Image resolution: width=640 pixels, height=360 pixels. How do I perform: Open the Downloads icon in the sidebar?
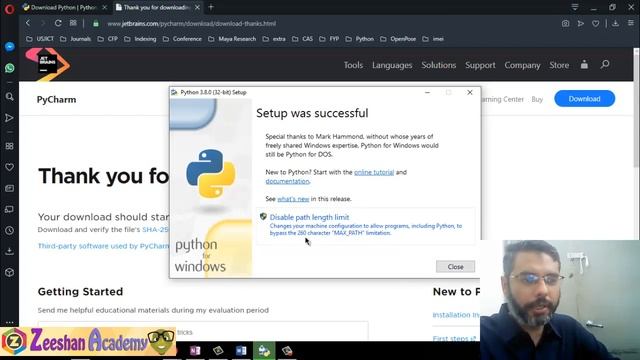9,251
